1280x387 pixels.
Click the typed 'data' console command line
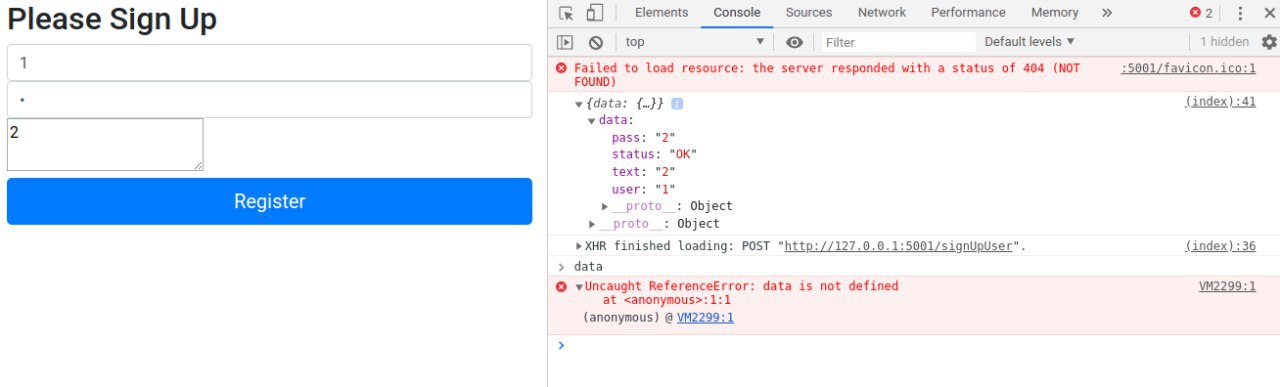[x=588, y=267]
